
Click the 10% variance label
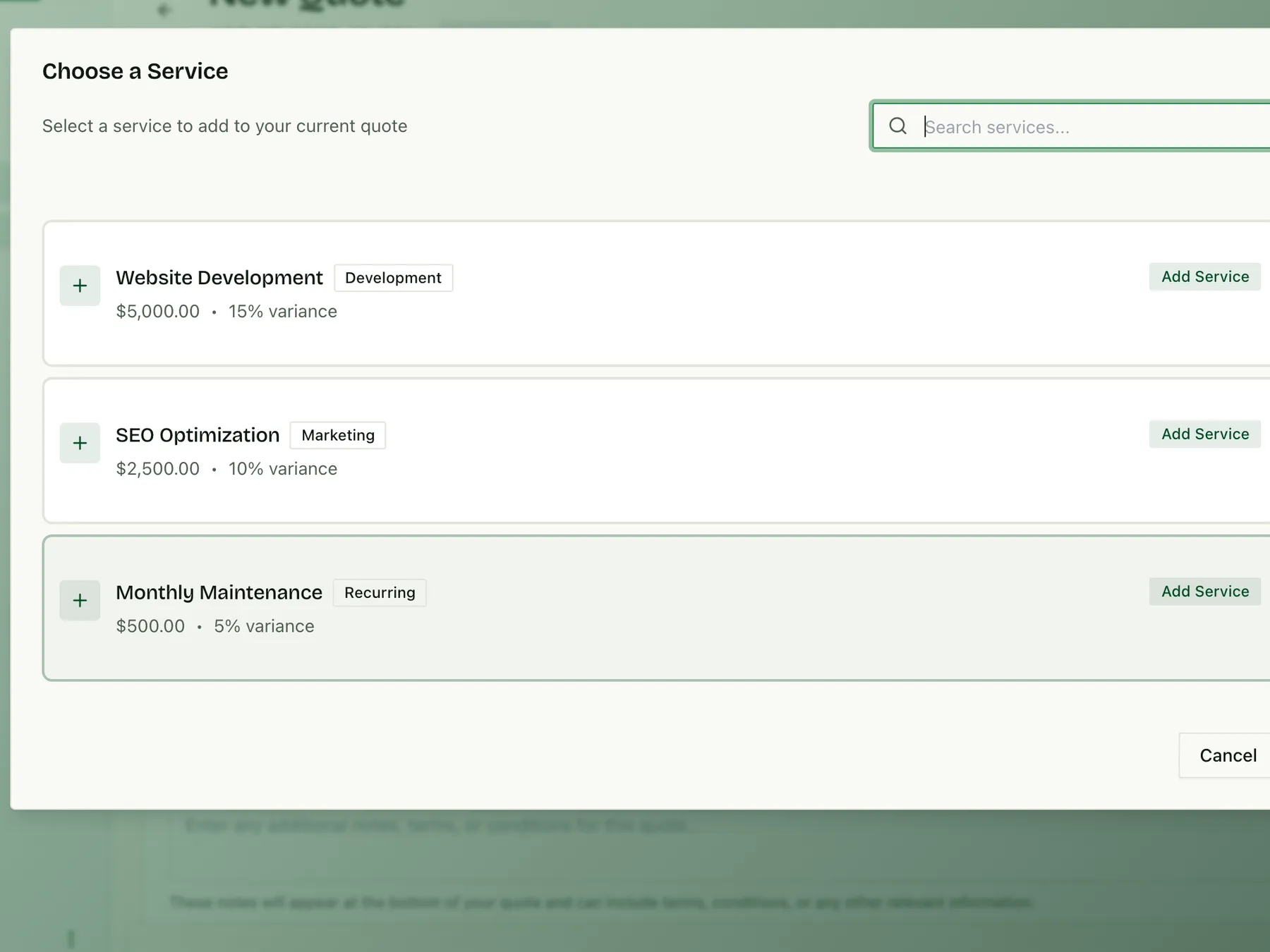pyautogui.click(x=282, y=469)
